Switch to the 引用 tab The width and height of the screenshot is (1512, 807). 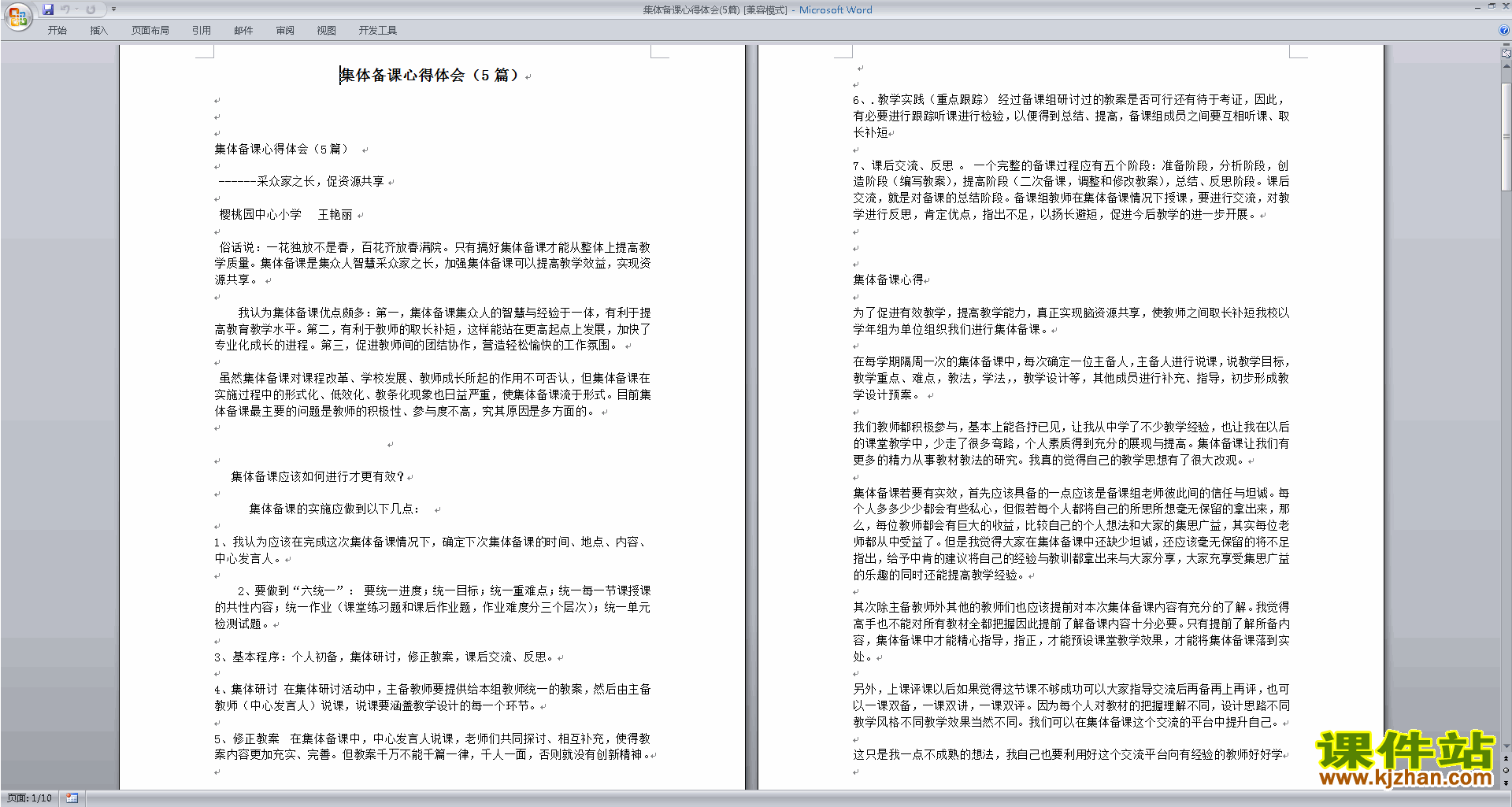tap(202, 31)
